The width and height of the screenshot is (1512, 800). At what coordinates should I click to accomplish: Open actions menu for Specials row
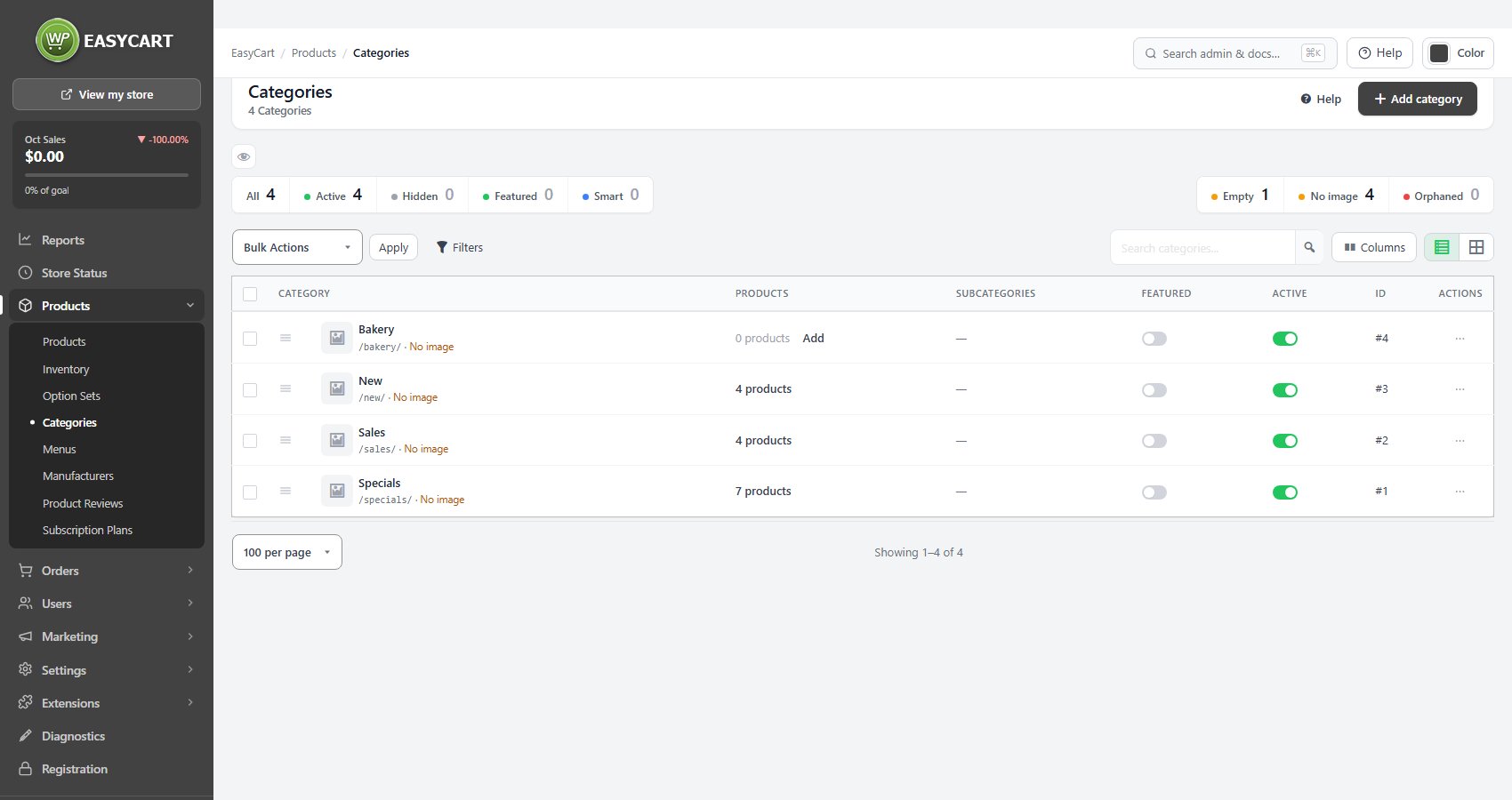coord(1460,491)
